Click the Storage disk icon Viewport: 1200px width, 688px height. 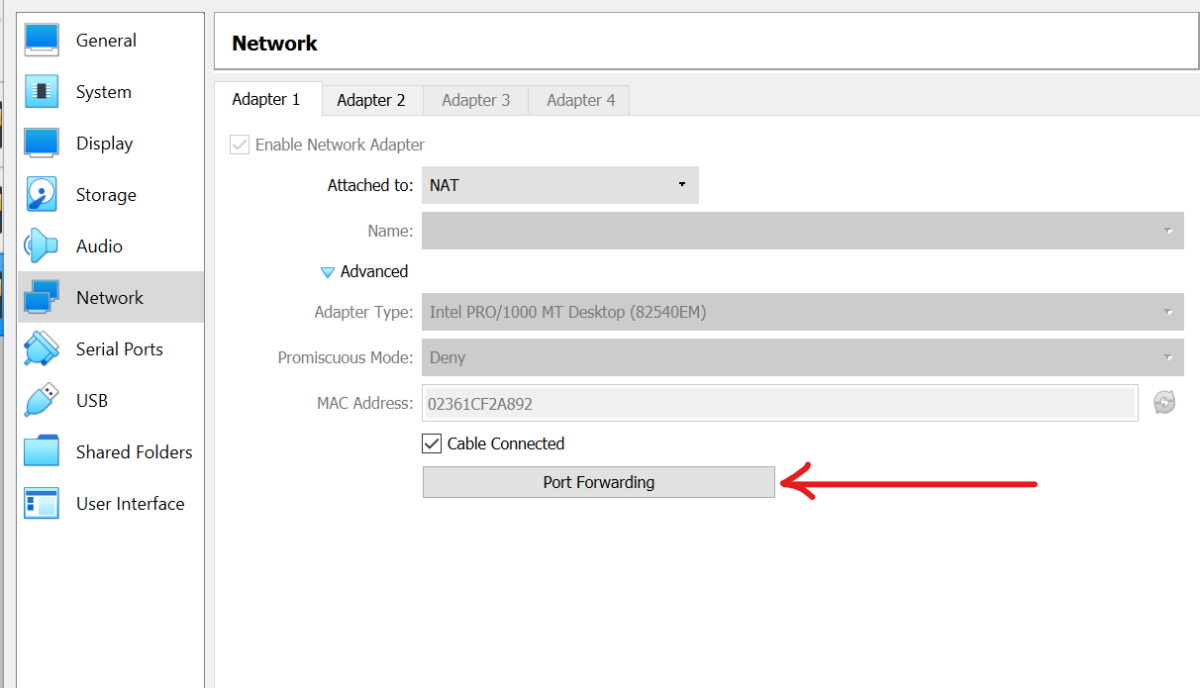click(42, 195)
